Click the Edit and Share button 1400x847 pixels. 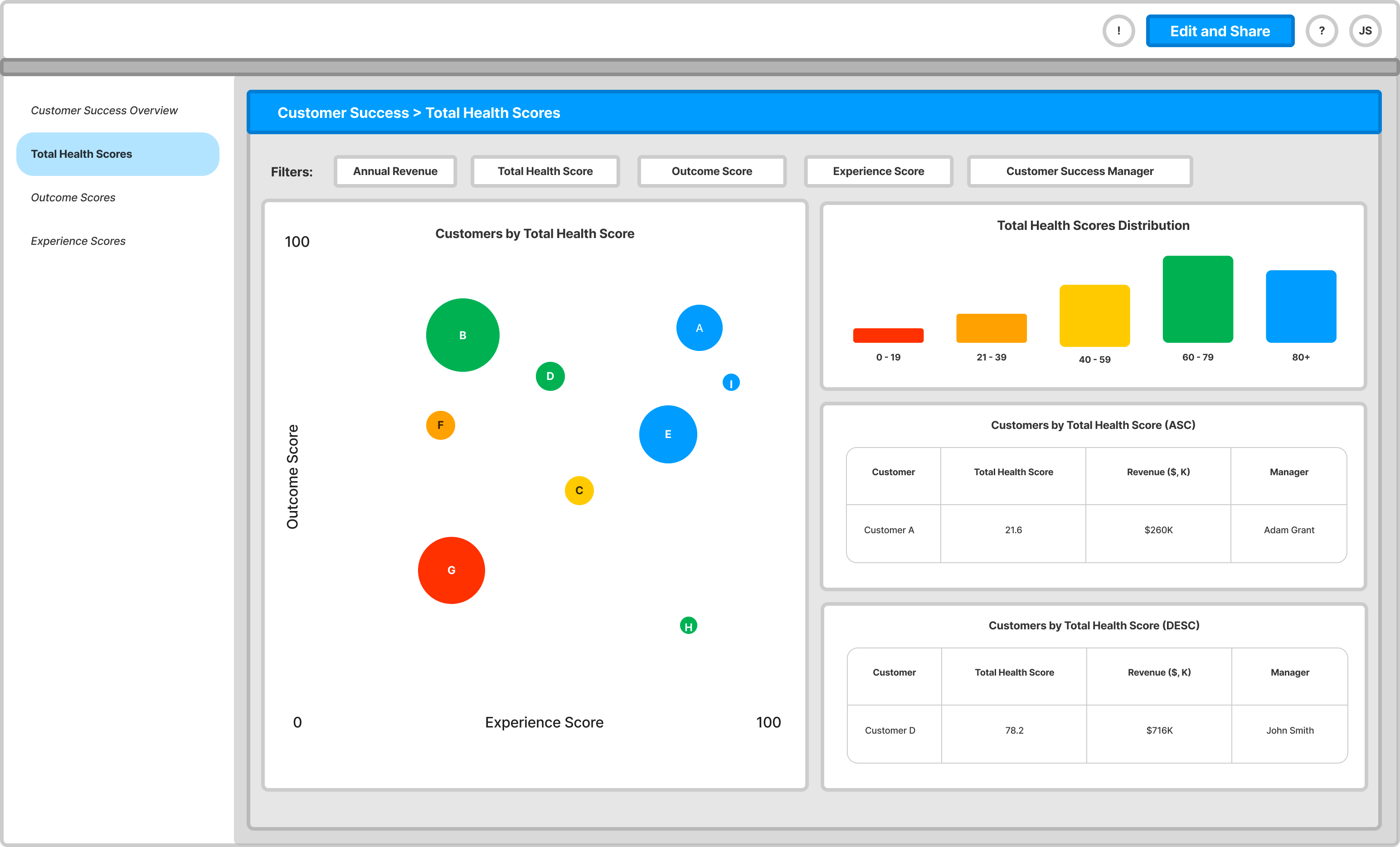pyautogui.click(x=1219, y=31)
